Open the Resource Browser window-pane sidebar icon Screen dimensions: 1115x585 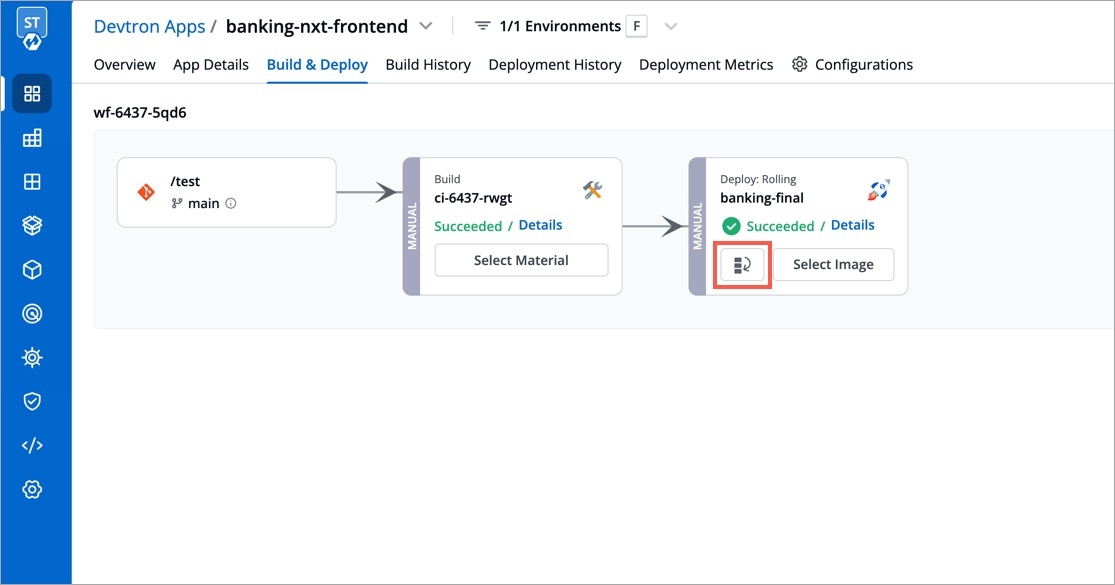pos(32,182)
